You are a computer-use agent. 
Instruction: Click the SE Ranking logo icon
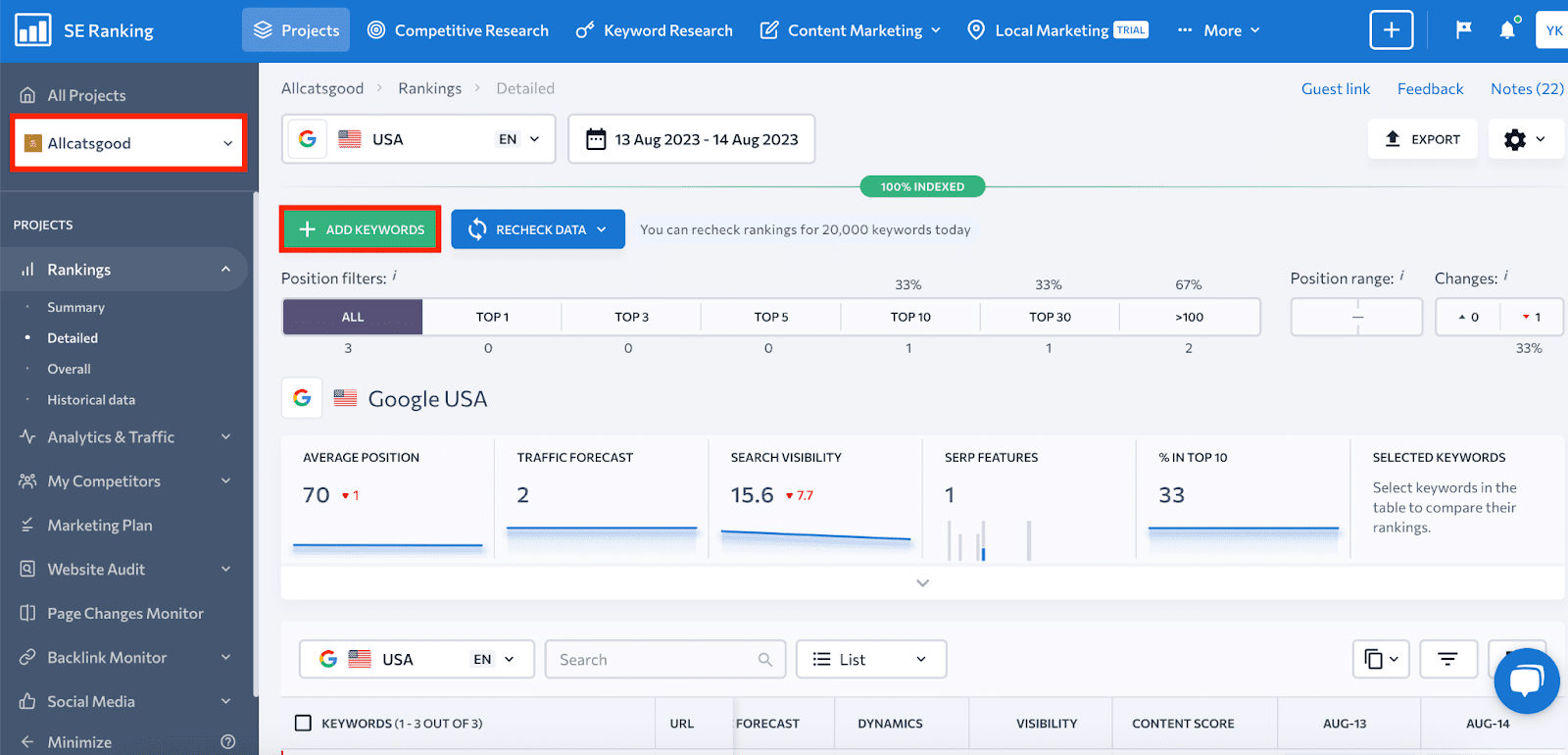coord(32,30)
